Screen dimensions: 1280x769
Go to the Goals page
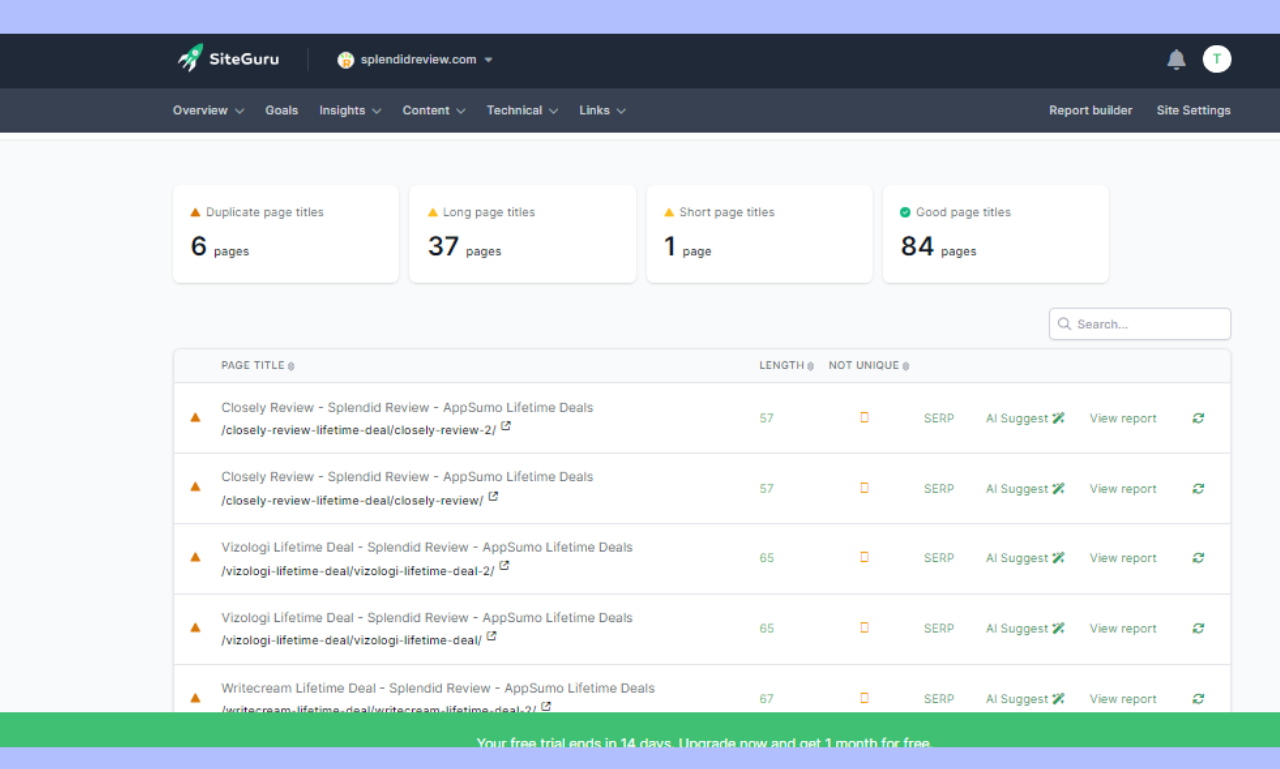(281, 110)
